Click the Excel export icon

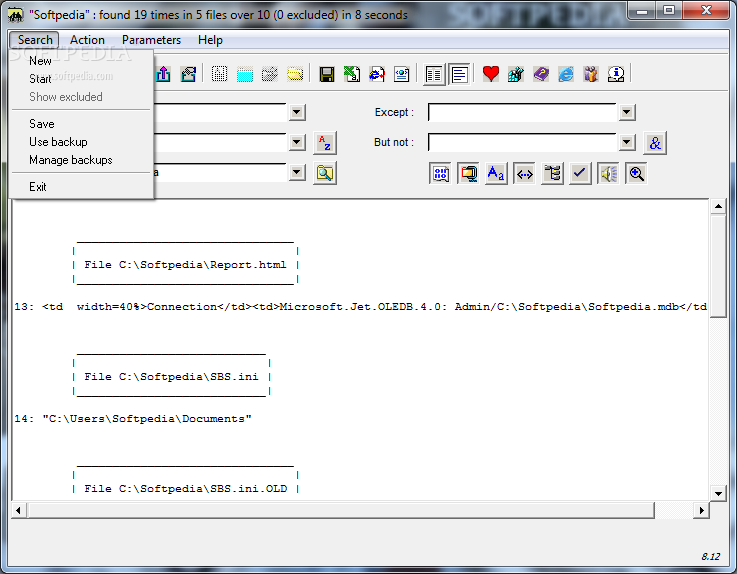coord(352,74)
